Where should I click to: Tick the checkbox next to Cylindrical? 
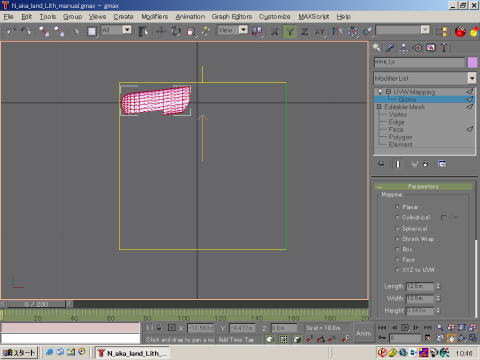pos(444,217)
